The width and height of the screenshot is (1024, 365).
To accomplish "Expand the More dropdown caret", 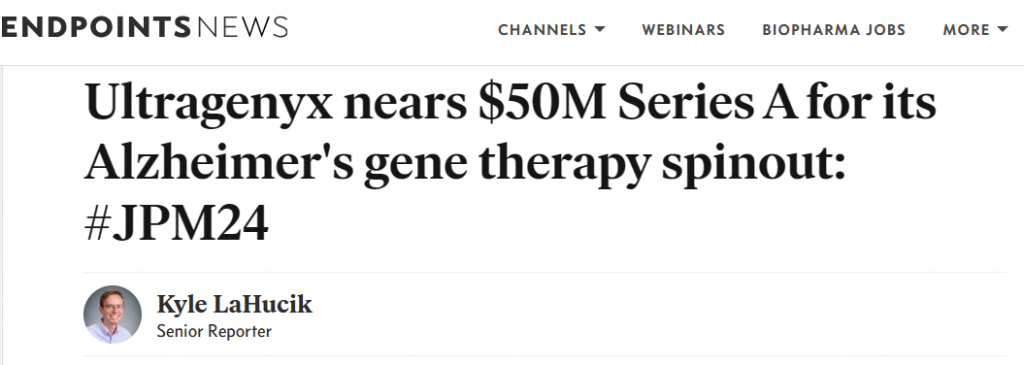I will (1003, 29).
